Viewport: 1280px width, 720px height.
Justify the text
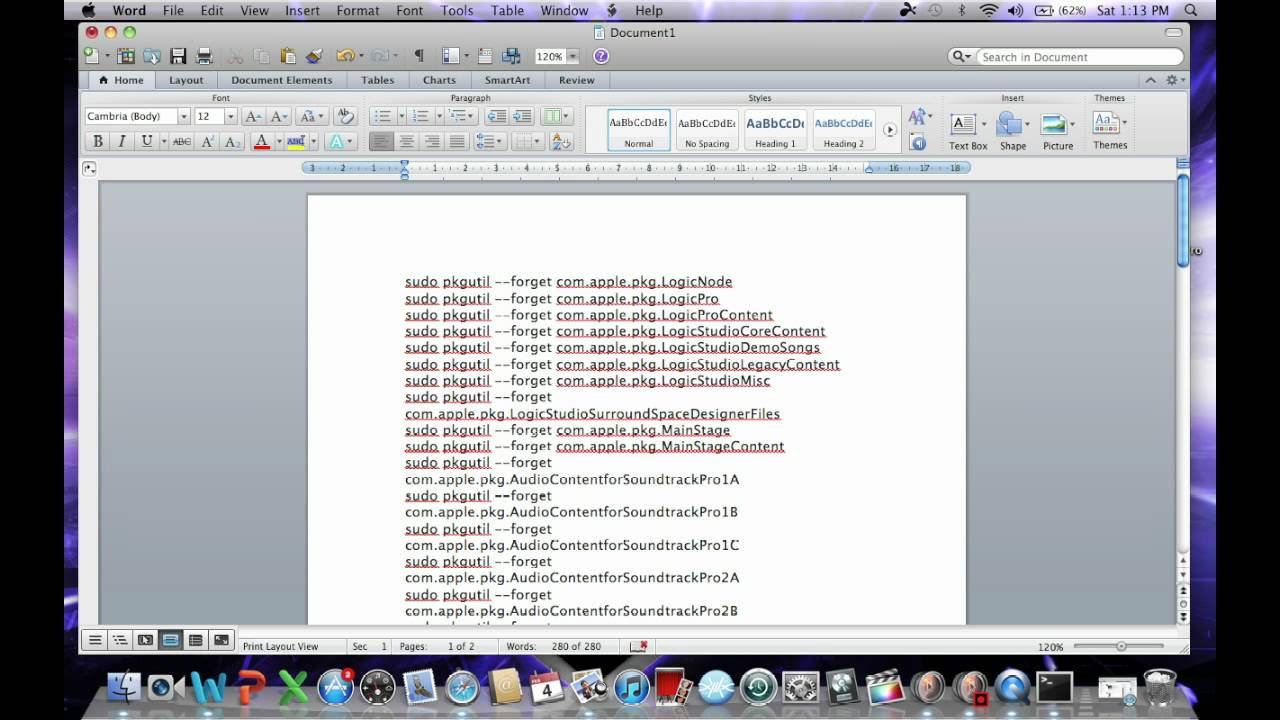click(x=457, y=142)
